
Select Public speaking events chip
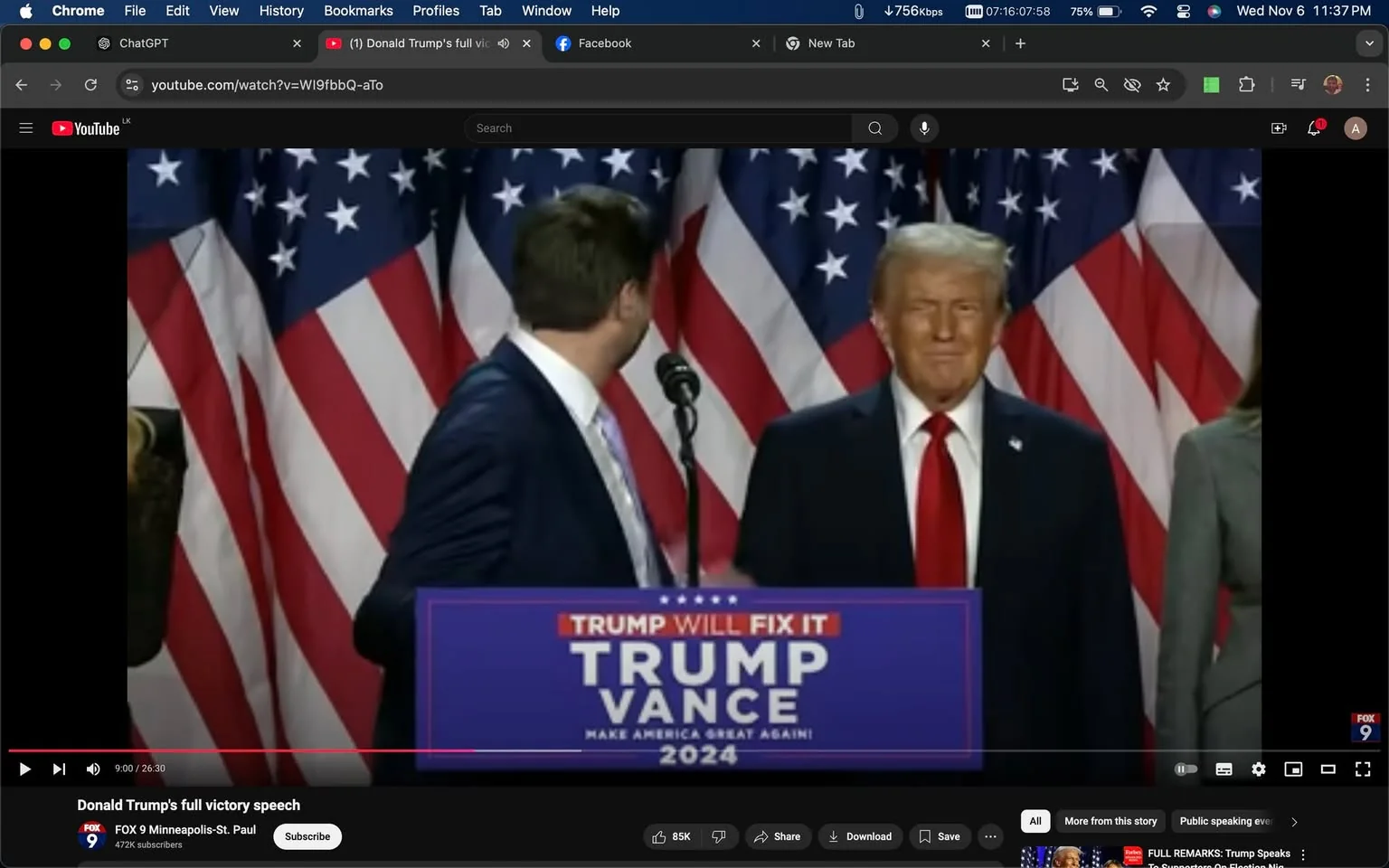click(1225, 821)
